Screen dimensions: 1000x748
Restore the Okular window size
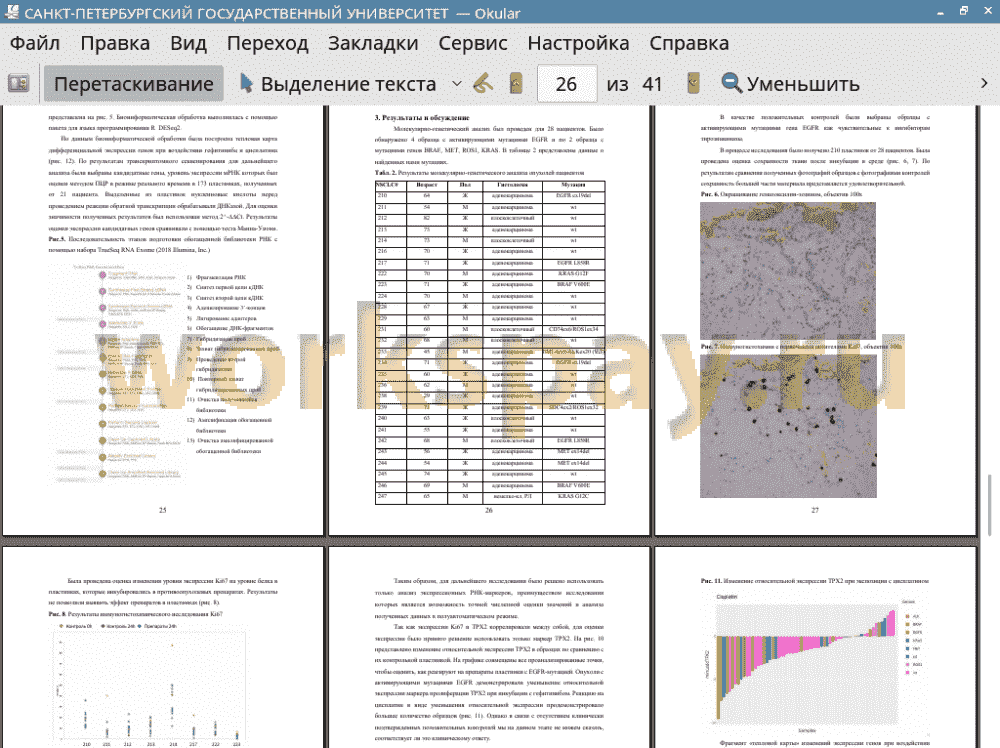[x=964, y=11]
